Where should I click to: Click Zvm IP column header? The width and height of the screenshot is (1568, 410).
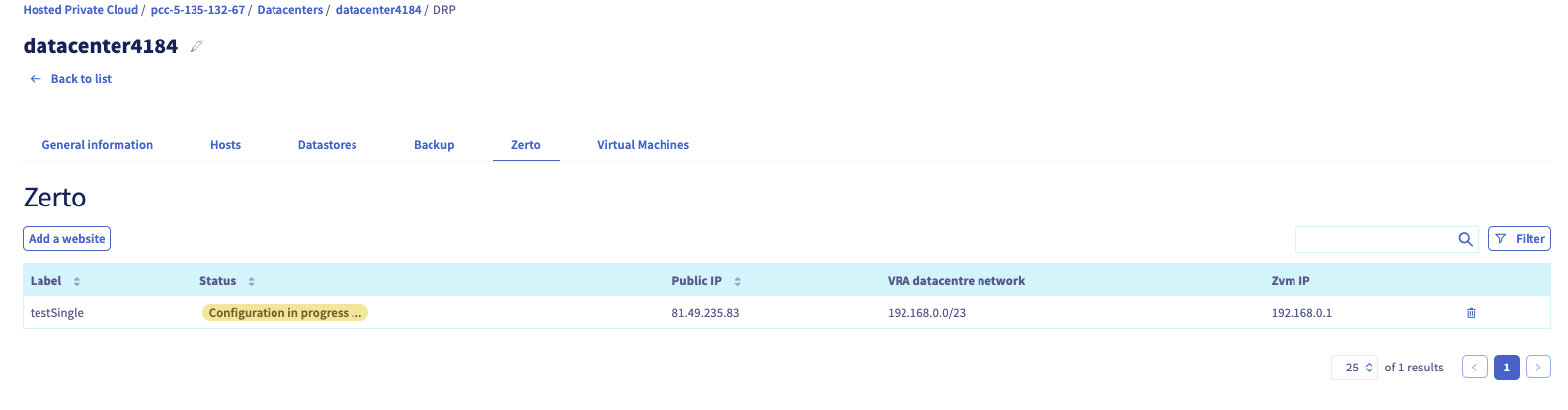(x=1291, y=281)
